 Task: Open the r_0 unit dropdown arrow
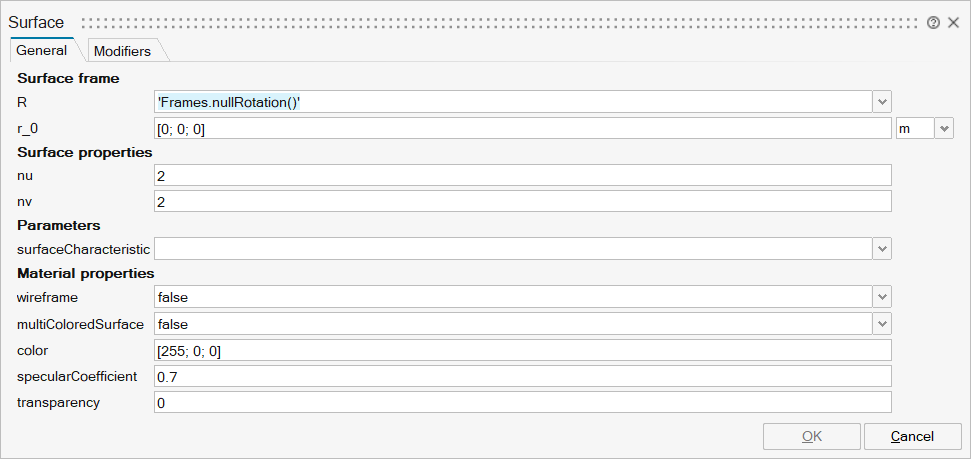coord(944,129)
